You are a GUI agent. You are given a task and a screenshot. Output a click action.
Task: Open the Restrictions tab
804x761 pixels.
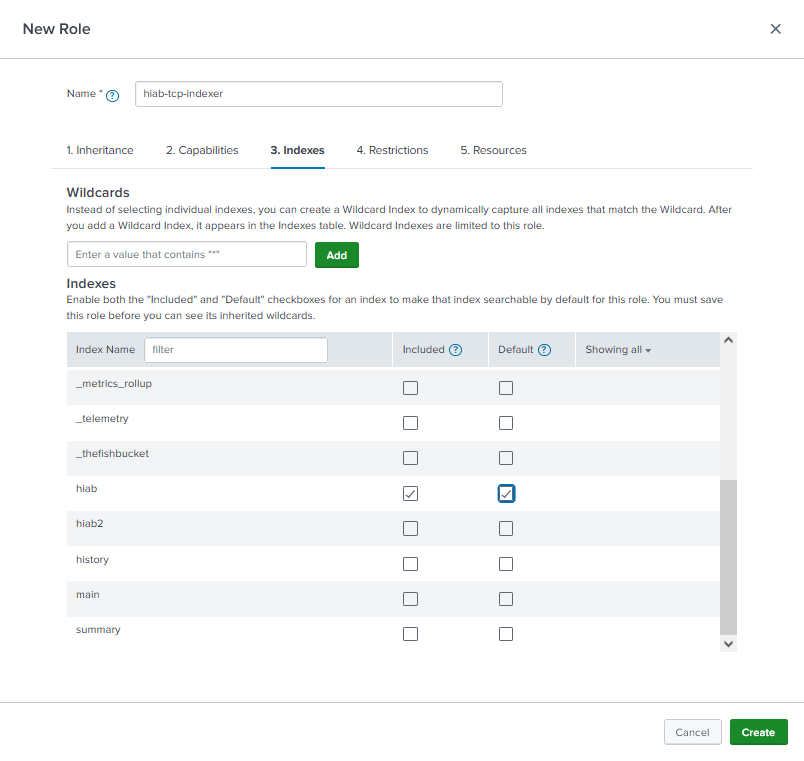click(392, 150)
